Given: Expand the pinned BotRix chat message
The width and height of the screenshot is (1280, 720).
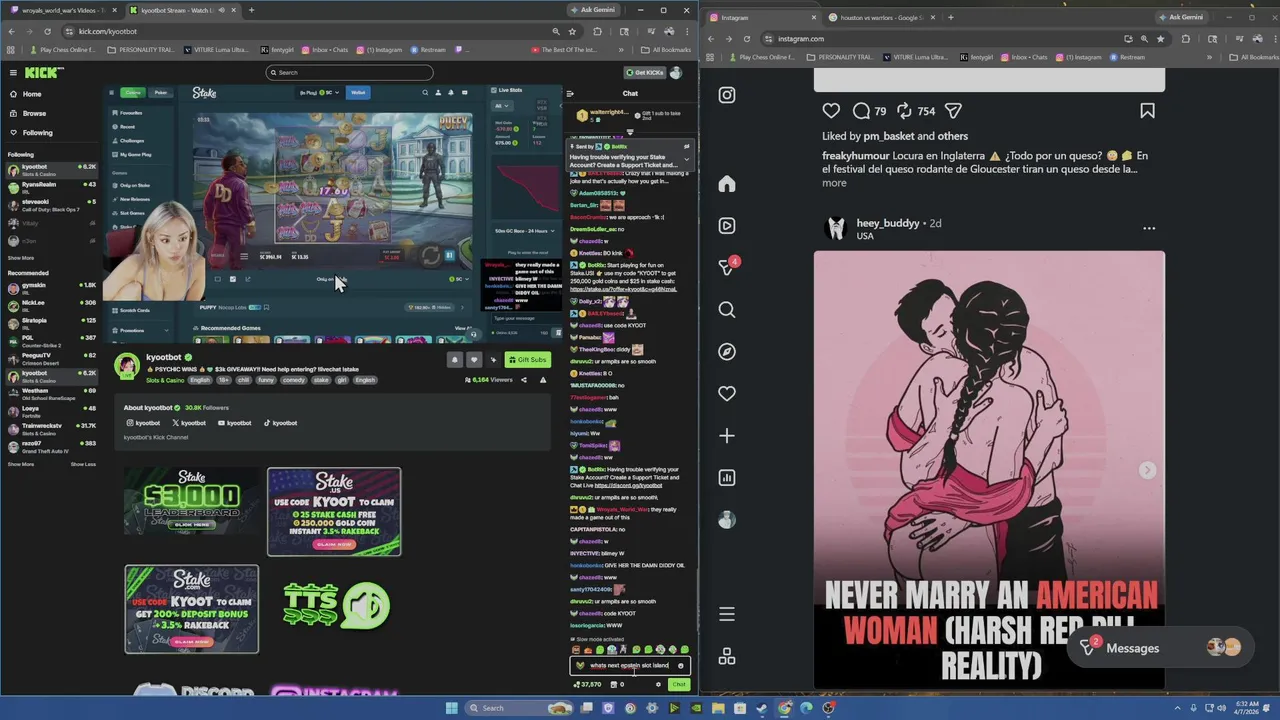Looking at the screenshot, I should click(686, 160).
